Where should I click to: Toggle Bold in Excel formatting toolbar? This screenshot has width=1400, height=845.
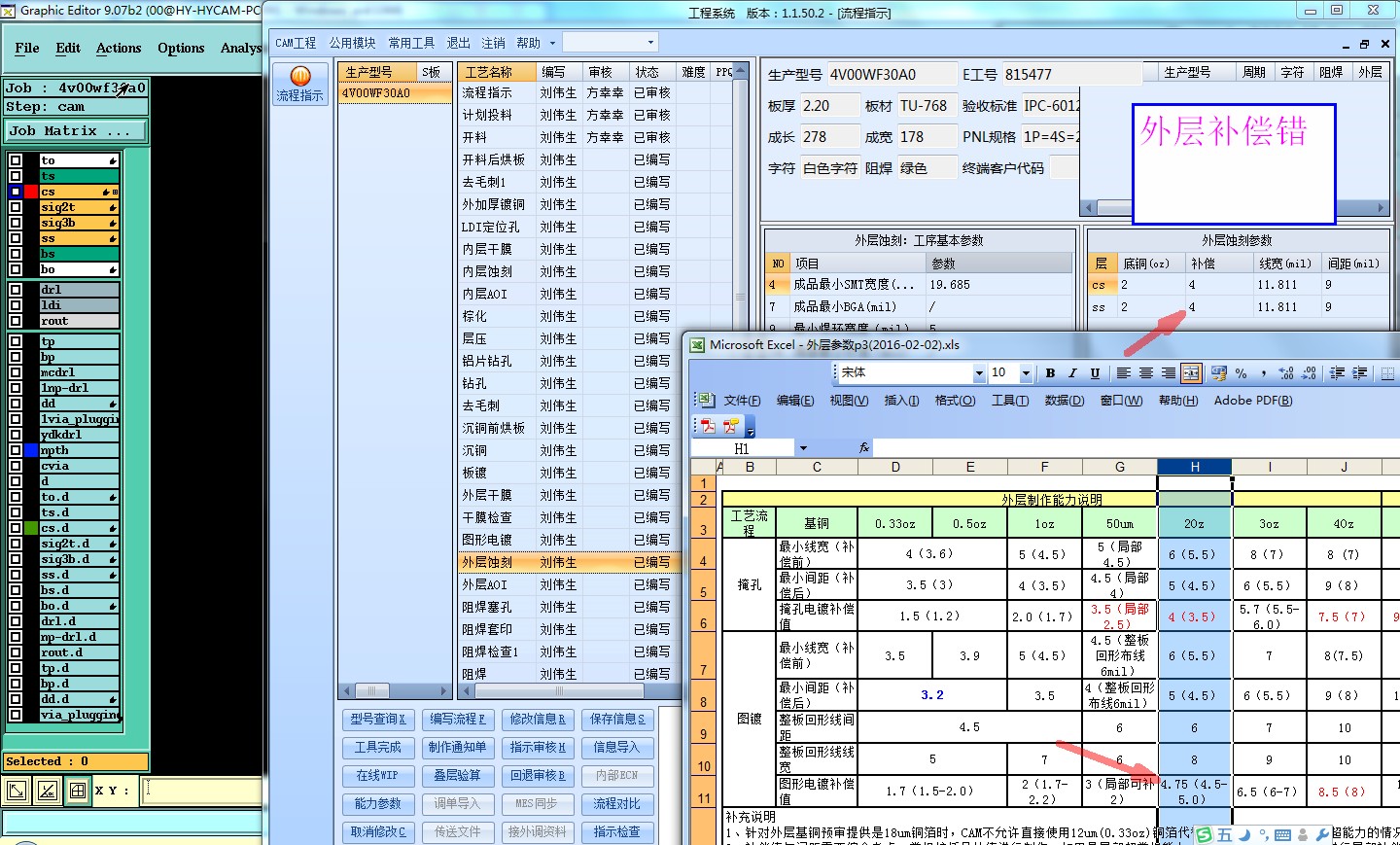tap(1050, 373)
